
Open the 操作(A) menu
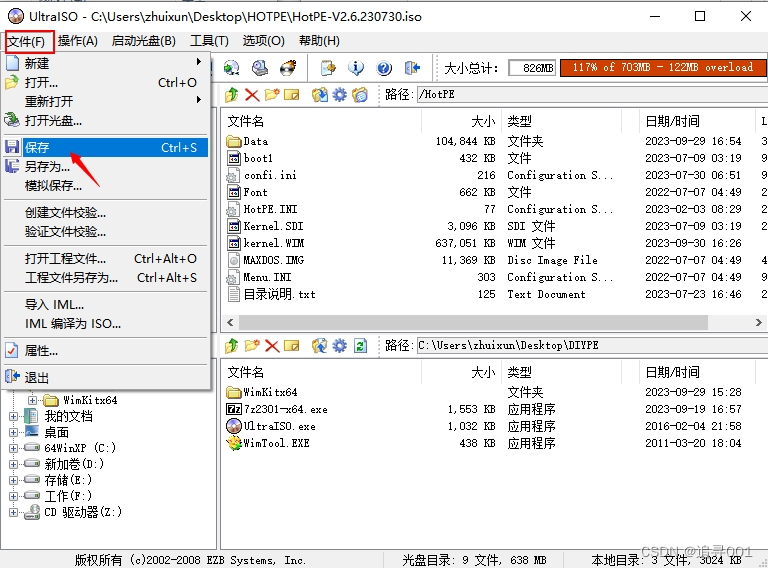point(77,41)
